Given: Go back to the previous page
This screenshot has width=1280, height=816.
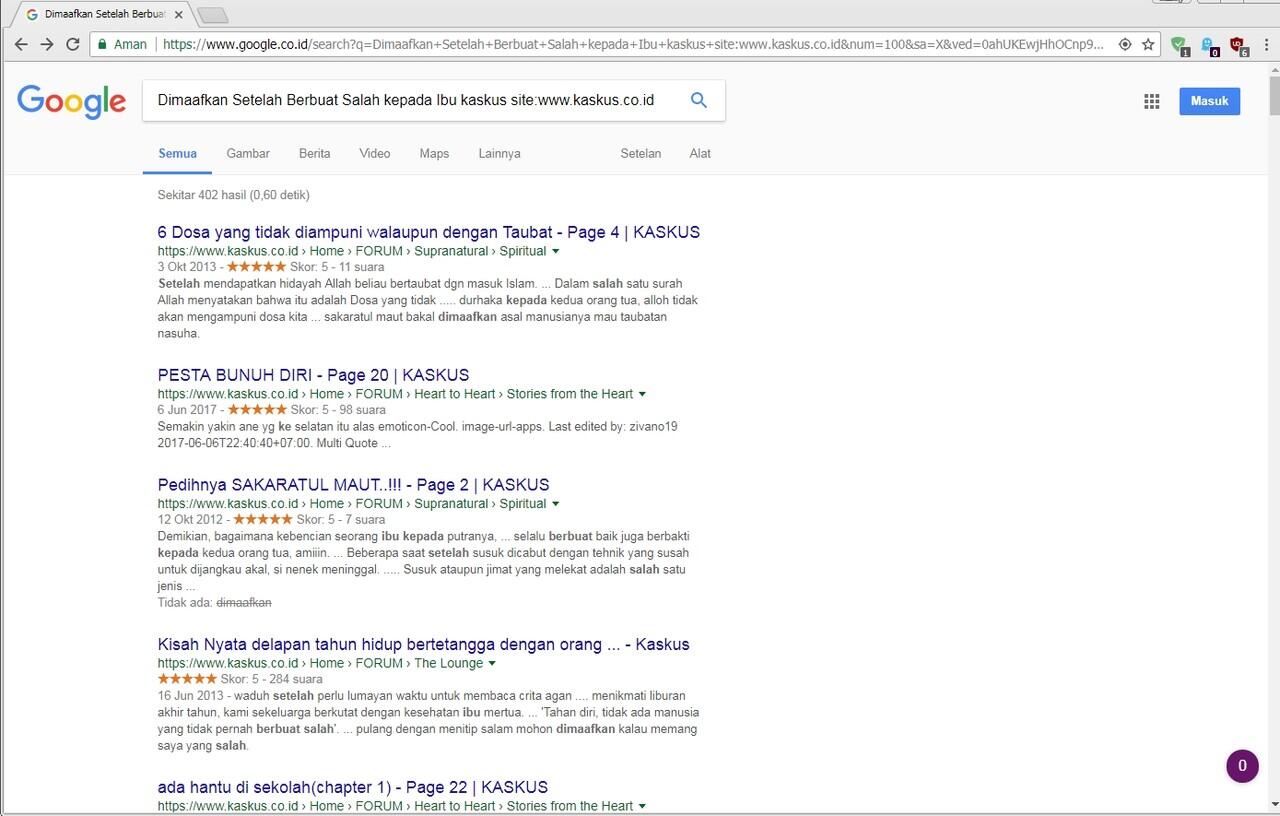Looking at the screenshot, I should [x=21, y=44].
